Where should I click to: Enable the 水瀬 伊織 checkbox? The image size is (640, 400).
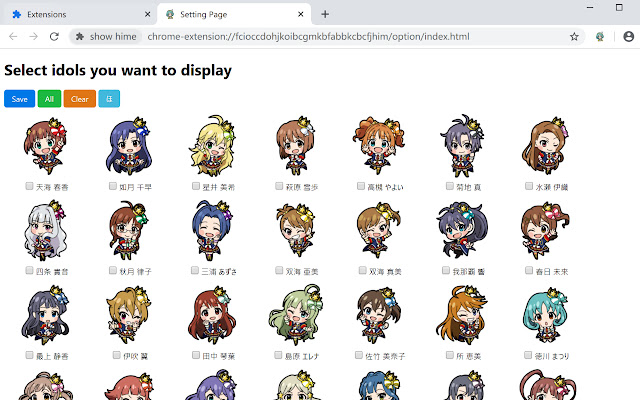pos(529,186)
